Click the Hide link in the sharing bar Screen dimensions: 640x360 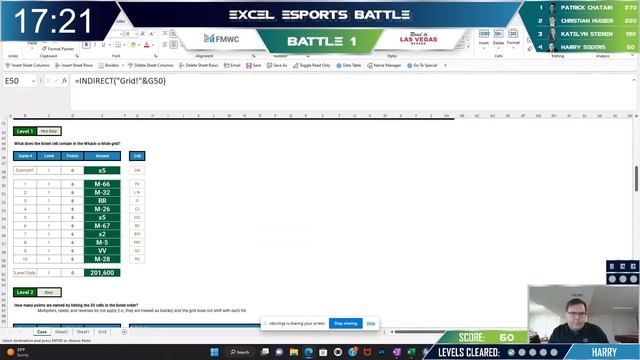tap(371, 323)
